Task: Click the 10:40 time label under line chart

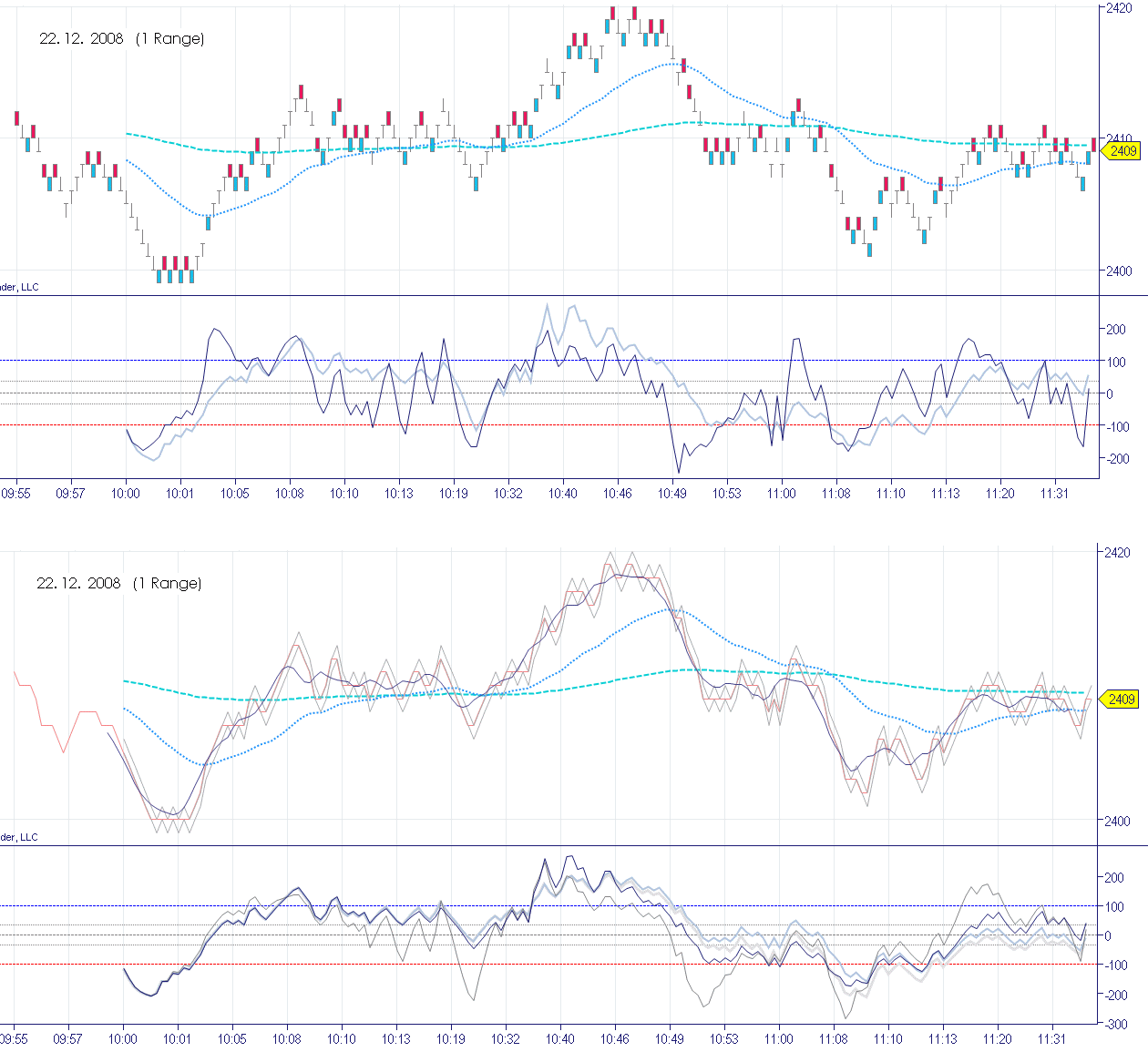Action: (559, 1039)
